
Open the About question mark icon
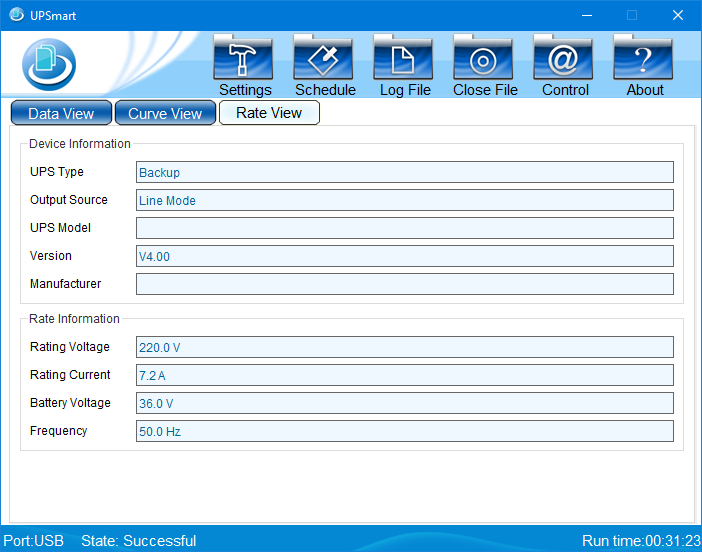(x=643, y=57)
